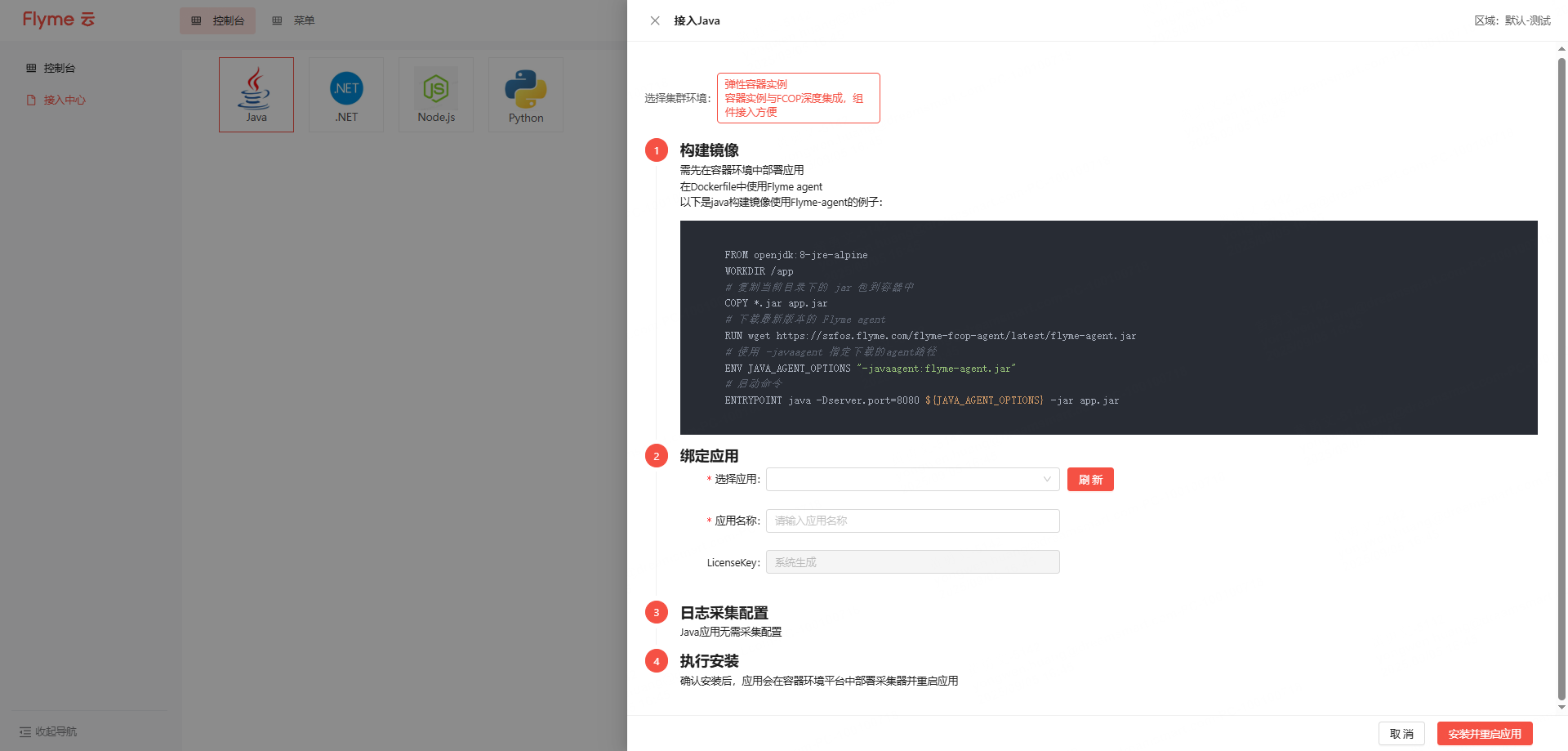The width and height of the screenshot is (1568, 751).
Task: Click the drawer's vertical scrollbar
Action: (1561, 376)
